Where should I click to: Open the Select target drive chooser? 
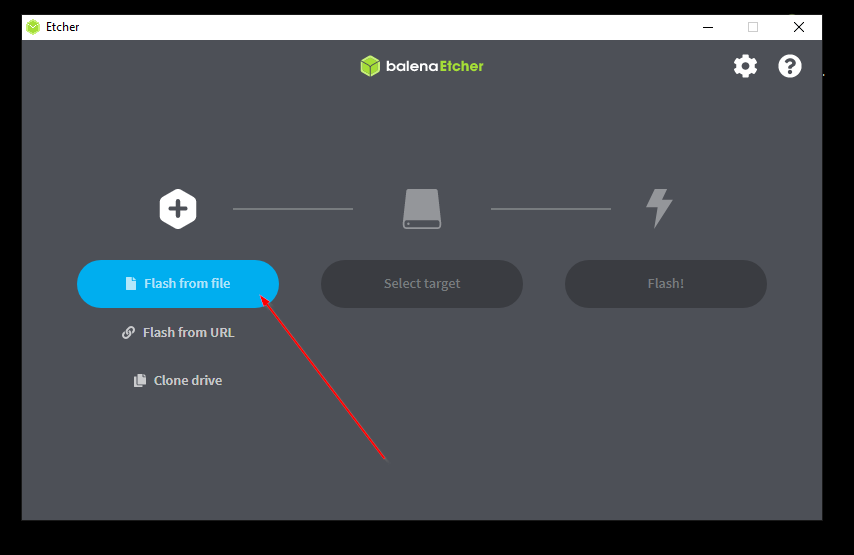coord(422,284)
